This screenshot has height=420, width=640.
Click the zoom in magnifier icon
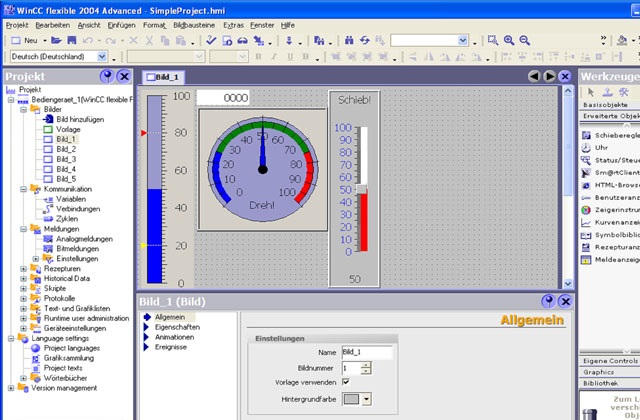[x=509, y=40]
